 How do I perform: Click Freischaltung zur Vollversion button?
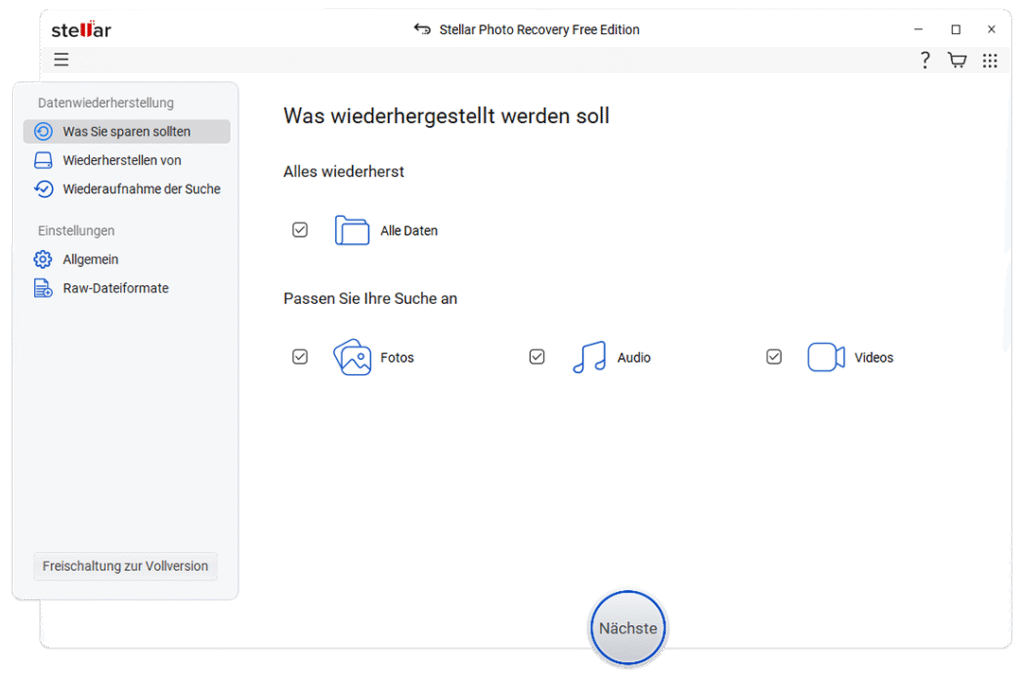coord(125,566)
